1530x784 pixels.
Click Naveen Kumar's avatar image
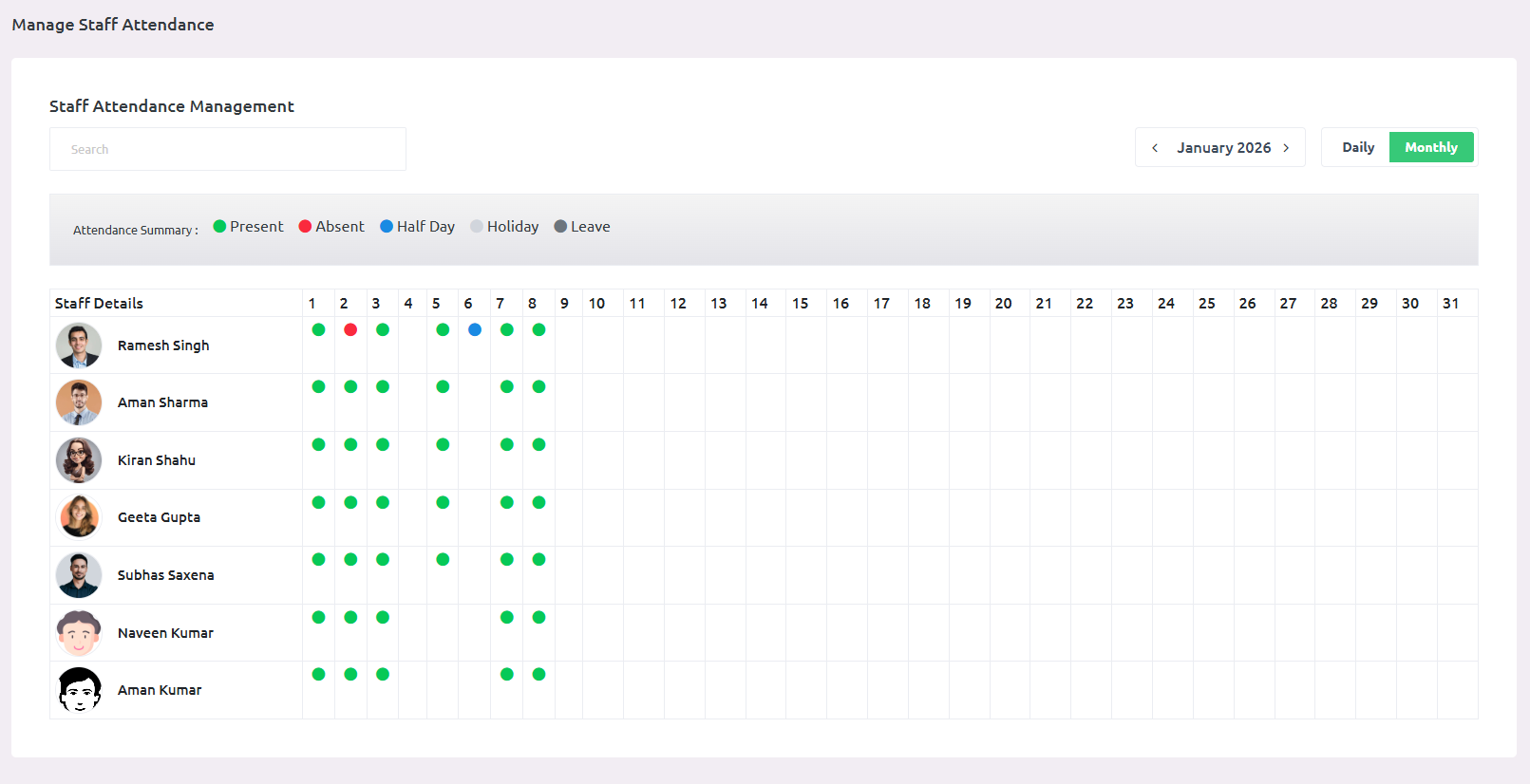pos(79,633)
